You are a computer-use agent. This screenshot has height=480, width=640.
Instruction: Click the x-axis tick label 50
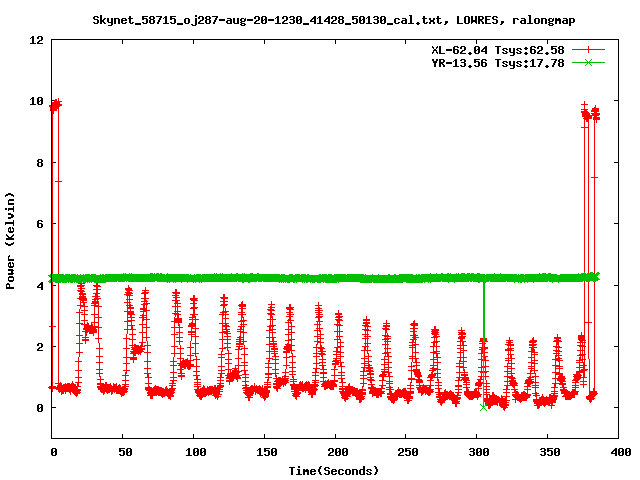(125, 452)
